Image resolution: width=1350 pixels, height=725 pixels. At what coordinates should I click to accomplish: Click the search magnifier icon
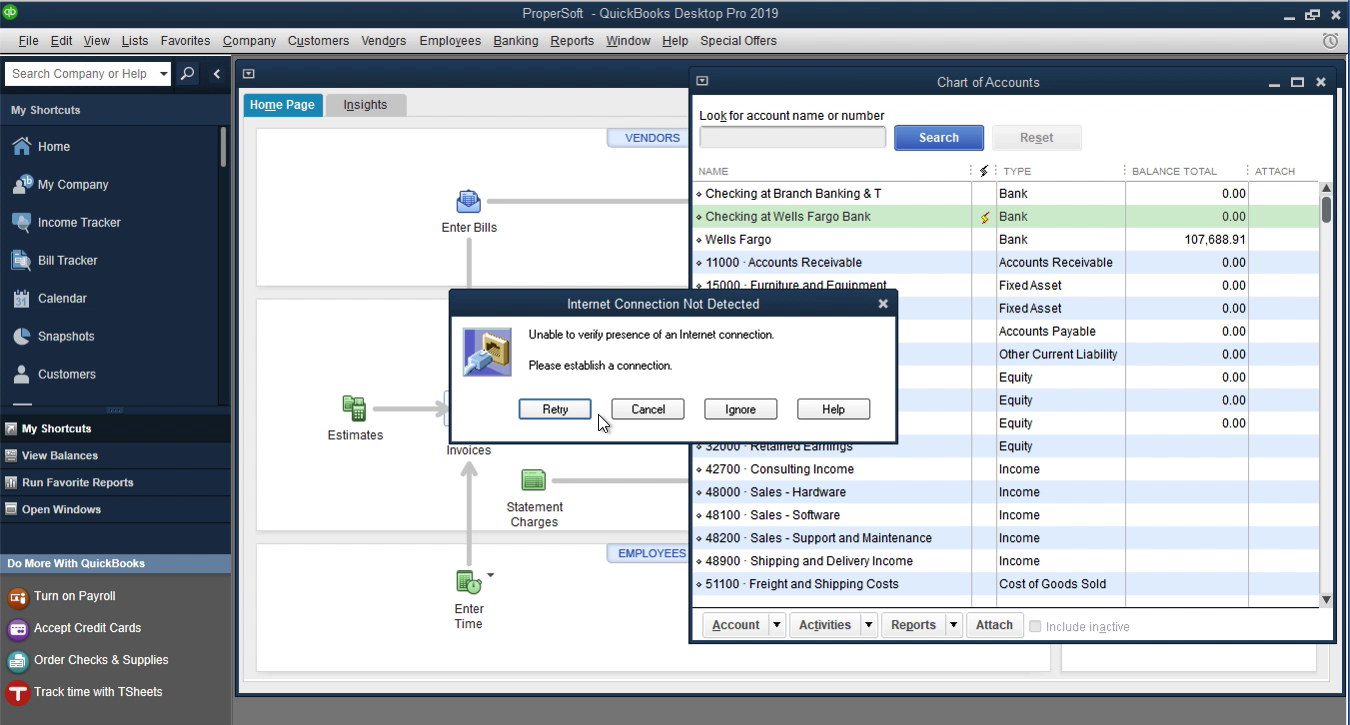point(187,74)
